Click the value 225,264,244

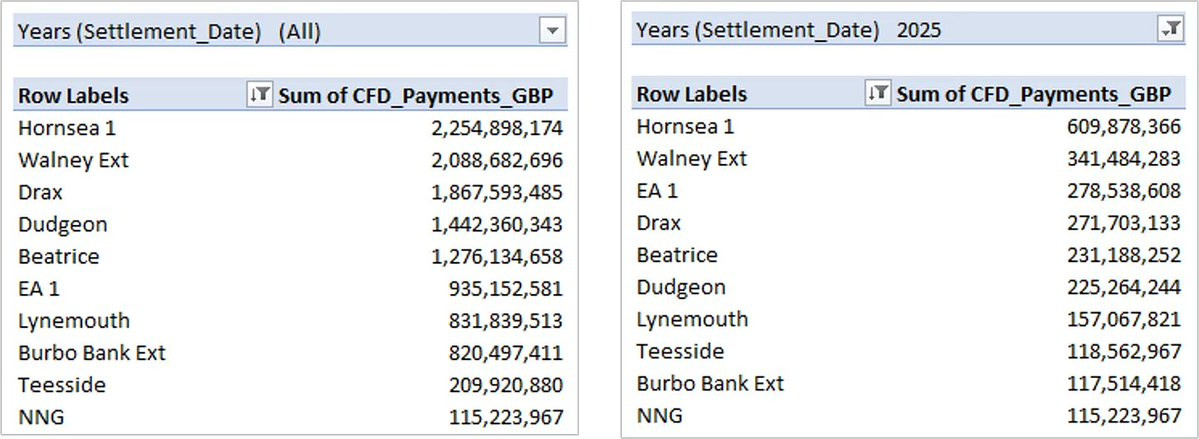1124,288
